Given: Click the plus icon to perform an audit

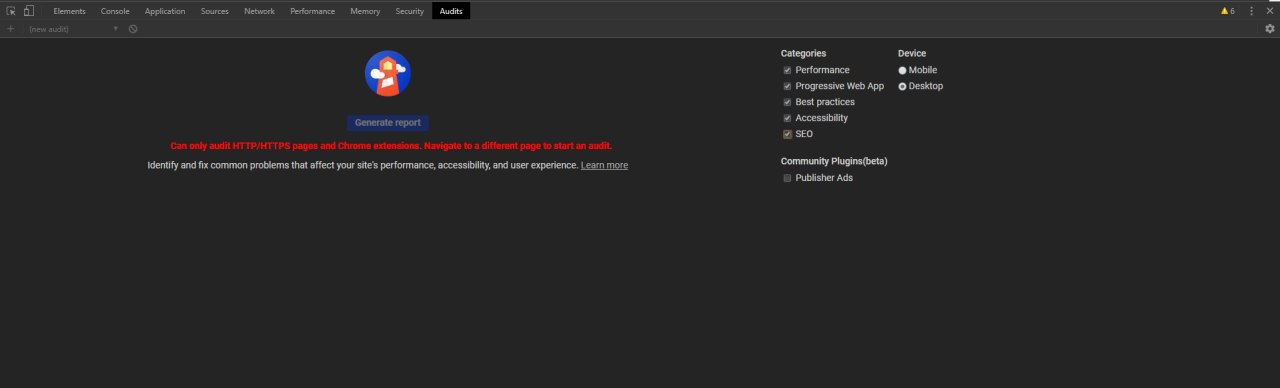Looking at the screenshot, I should click(x=11, y=29).
